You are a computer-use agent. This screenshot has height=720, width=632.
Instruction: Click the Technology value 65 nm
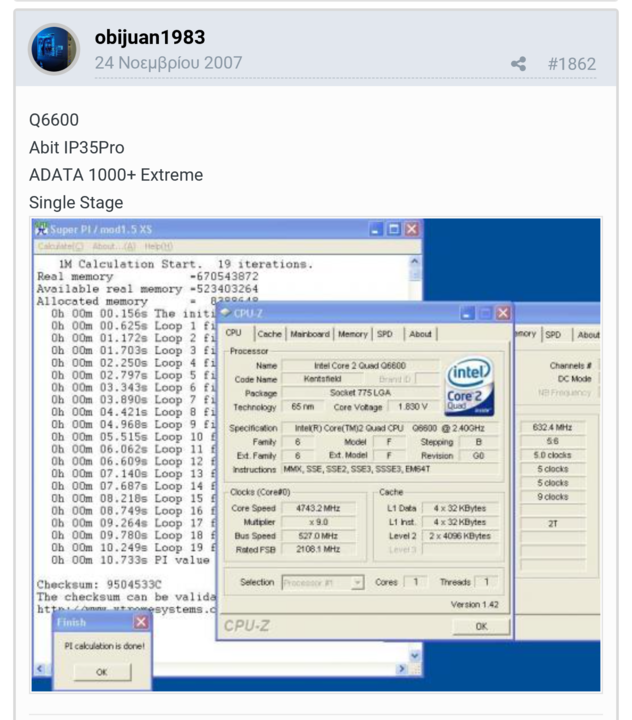coord(303,407)
